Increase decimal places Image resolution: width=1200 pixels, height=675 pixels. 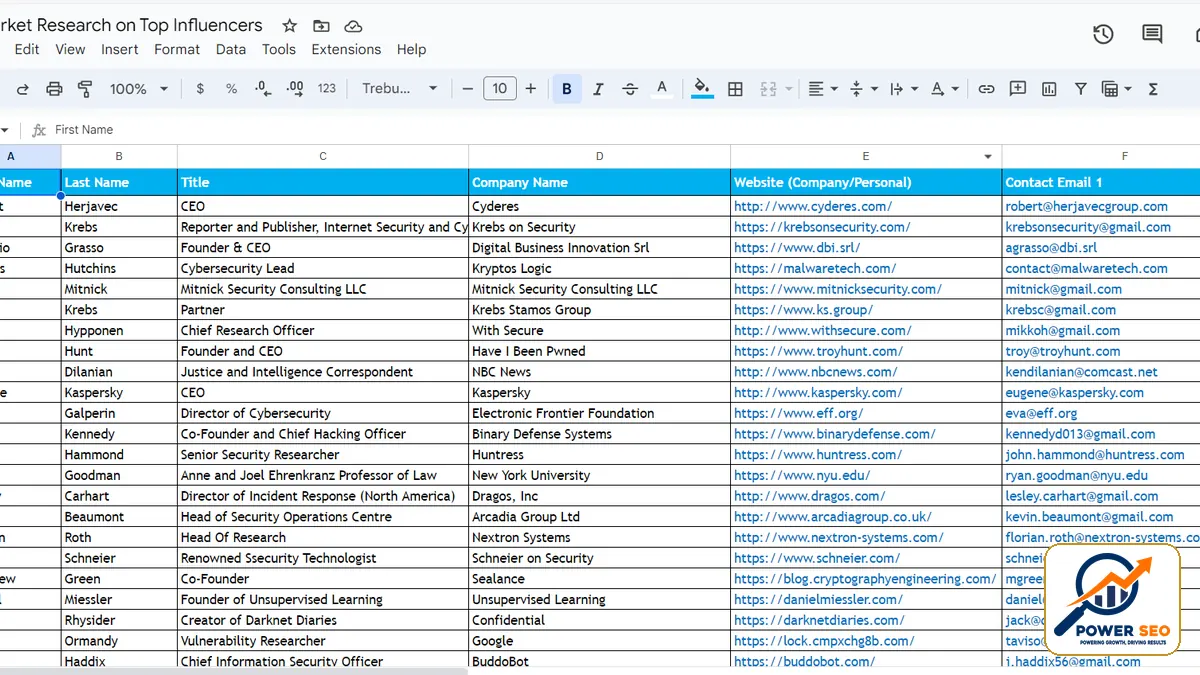pyautogui.click(x=295, y=89)
